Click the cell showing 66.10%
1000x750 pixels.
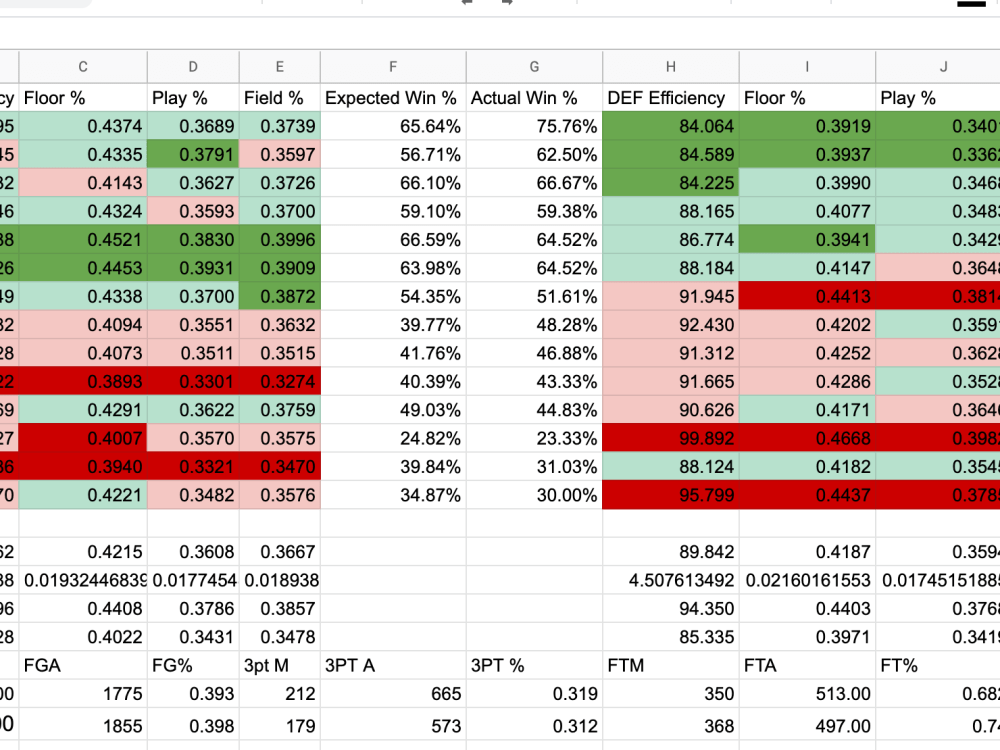pos(393,182)
